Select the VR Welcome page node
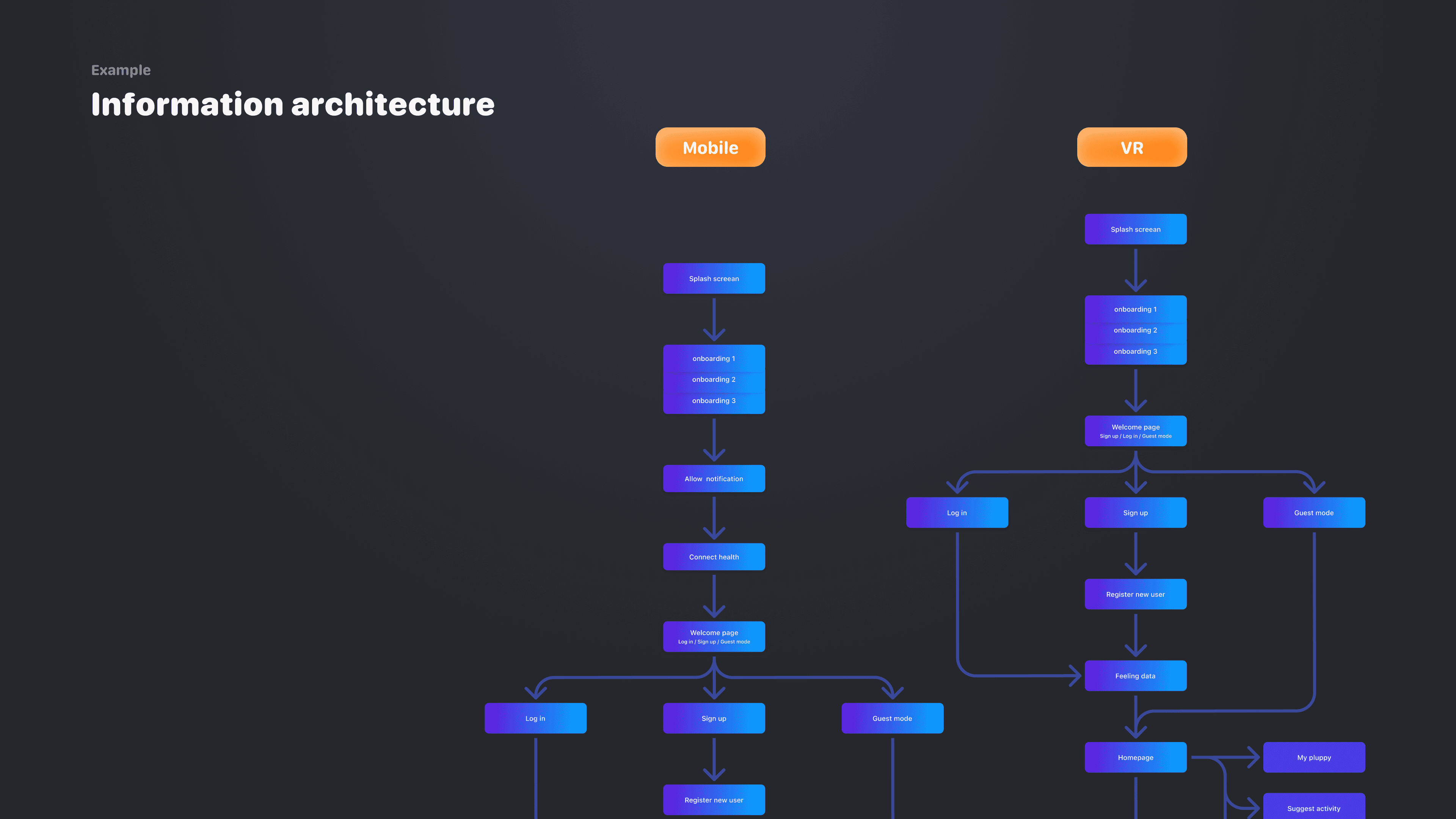Image resolution: width=1456 pixels, height=819 pixels. click(1135, 431)
